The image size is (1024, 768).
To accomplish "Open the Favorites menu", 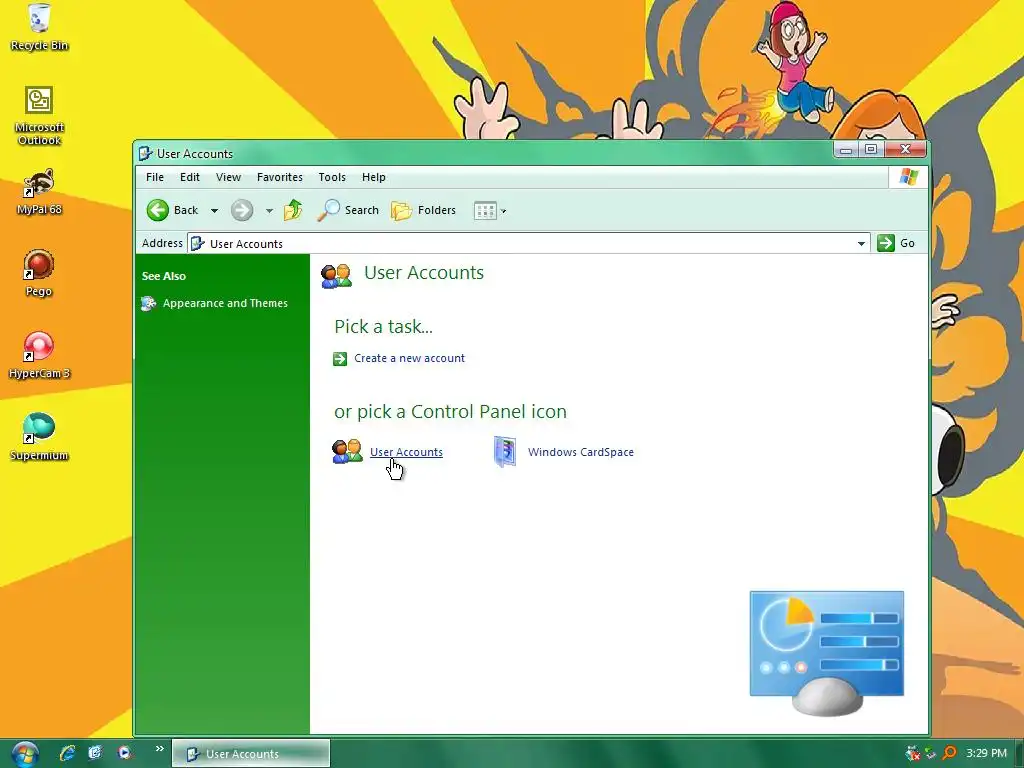I will click(x=280, y=177).
